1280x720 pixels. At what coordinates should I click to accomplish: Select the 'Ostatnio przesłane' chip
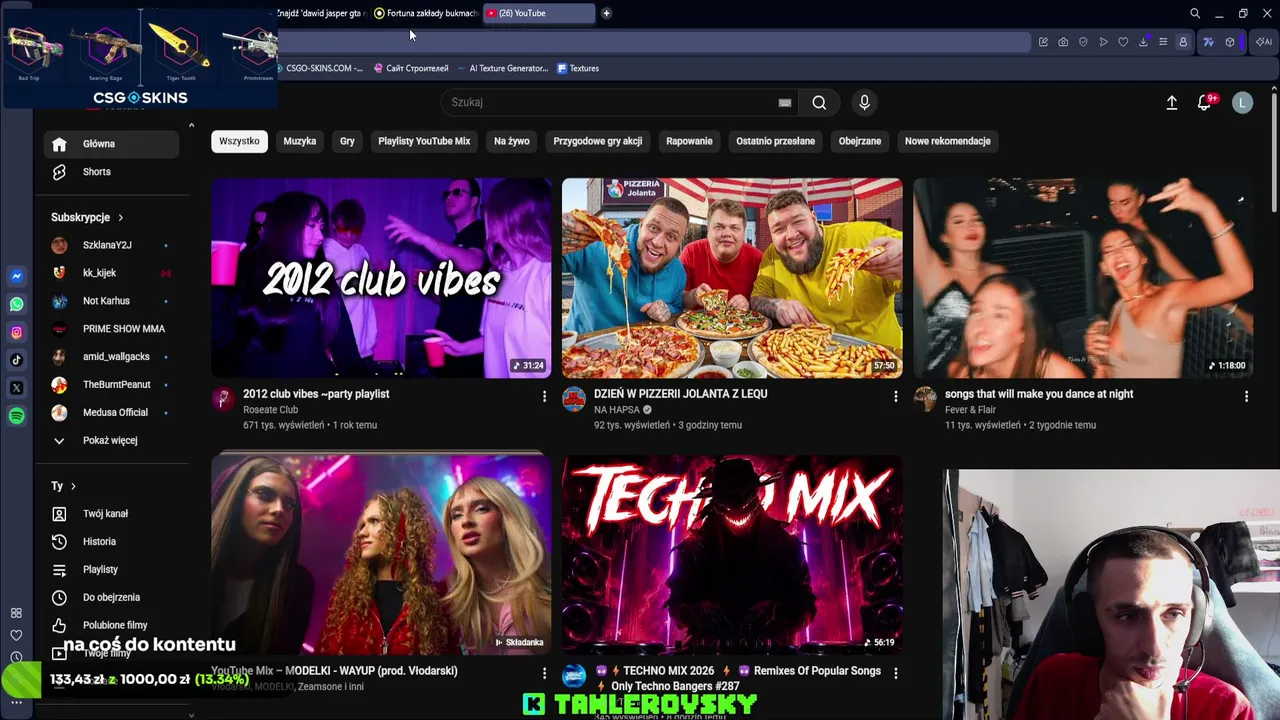(x=776, y=141)
